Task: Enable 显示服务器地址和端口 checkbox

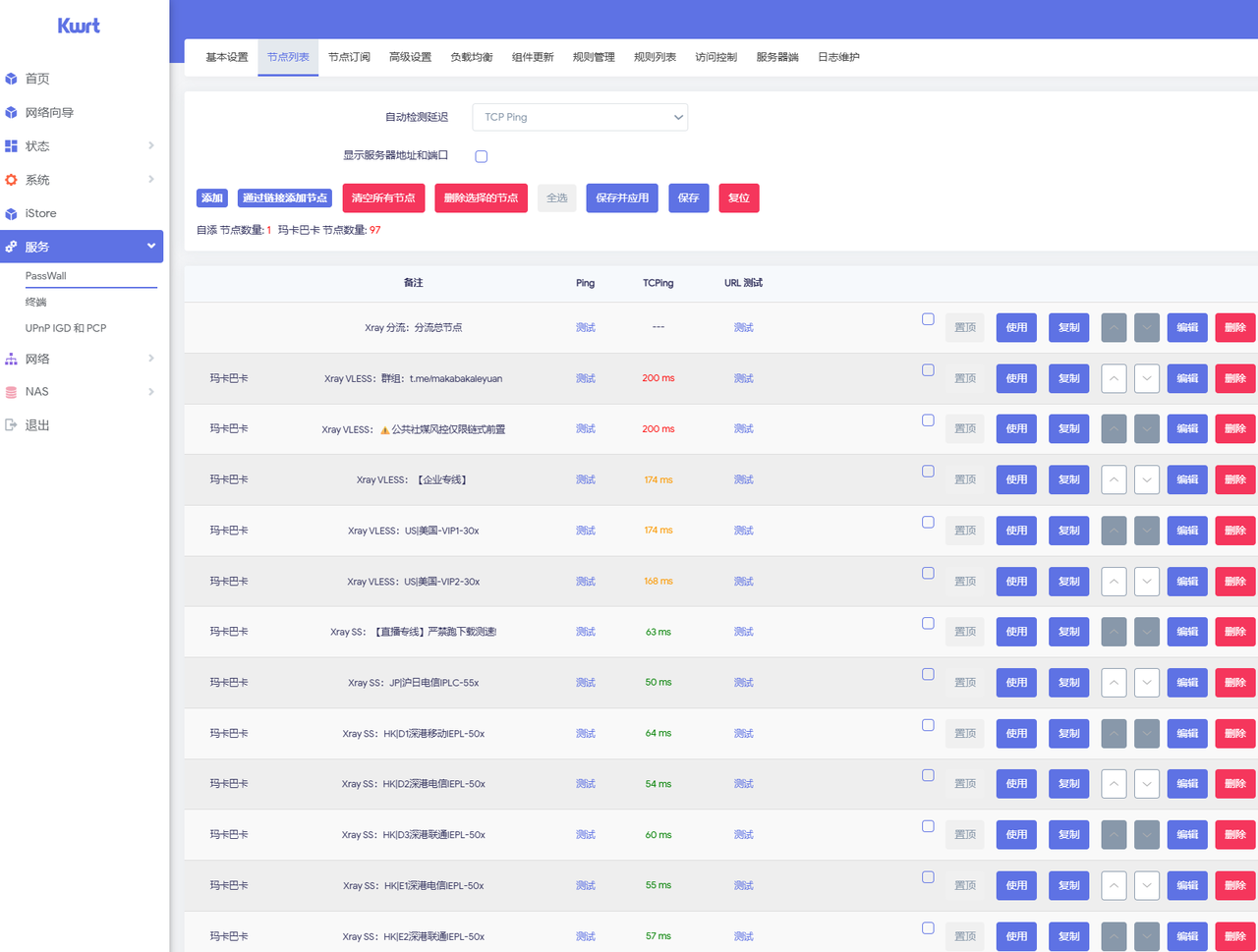Action: [x=482, y=156]
